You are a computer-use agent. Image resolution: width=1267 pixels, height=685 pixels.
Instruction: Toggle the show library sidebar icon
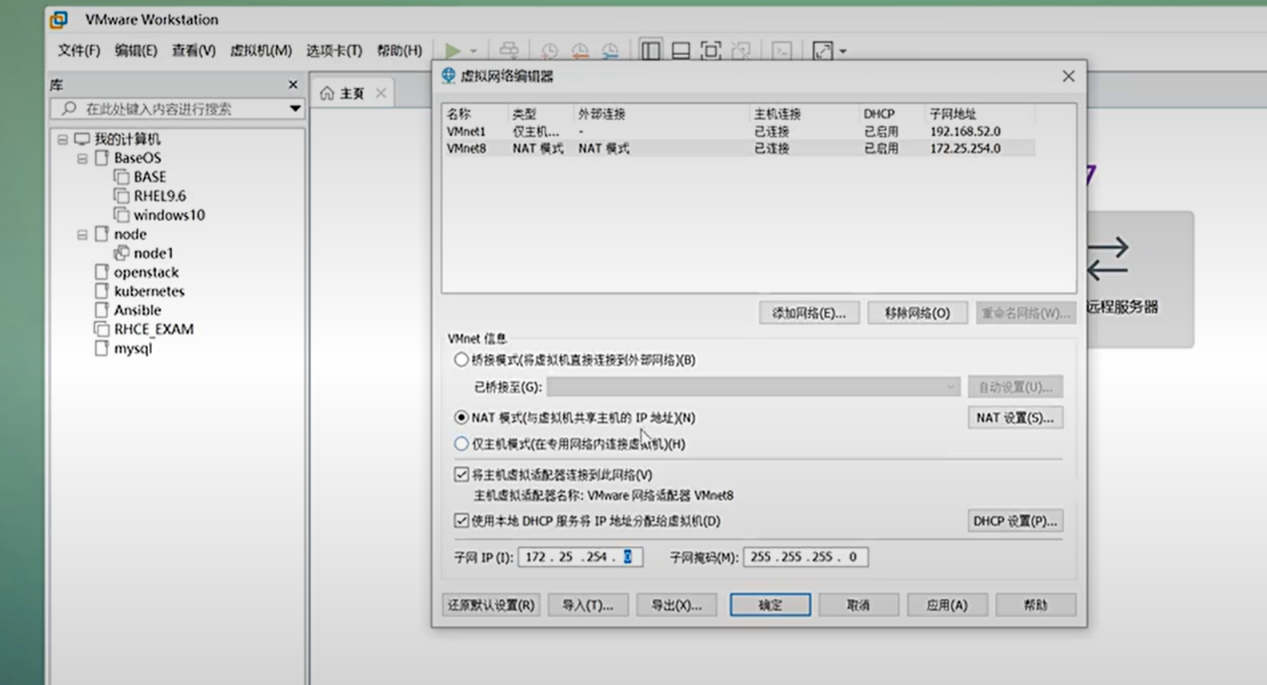click(x=651, y=51)
